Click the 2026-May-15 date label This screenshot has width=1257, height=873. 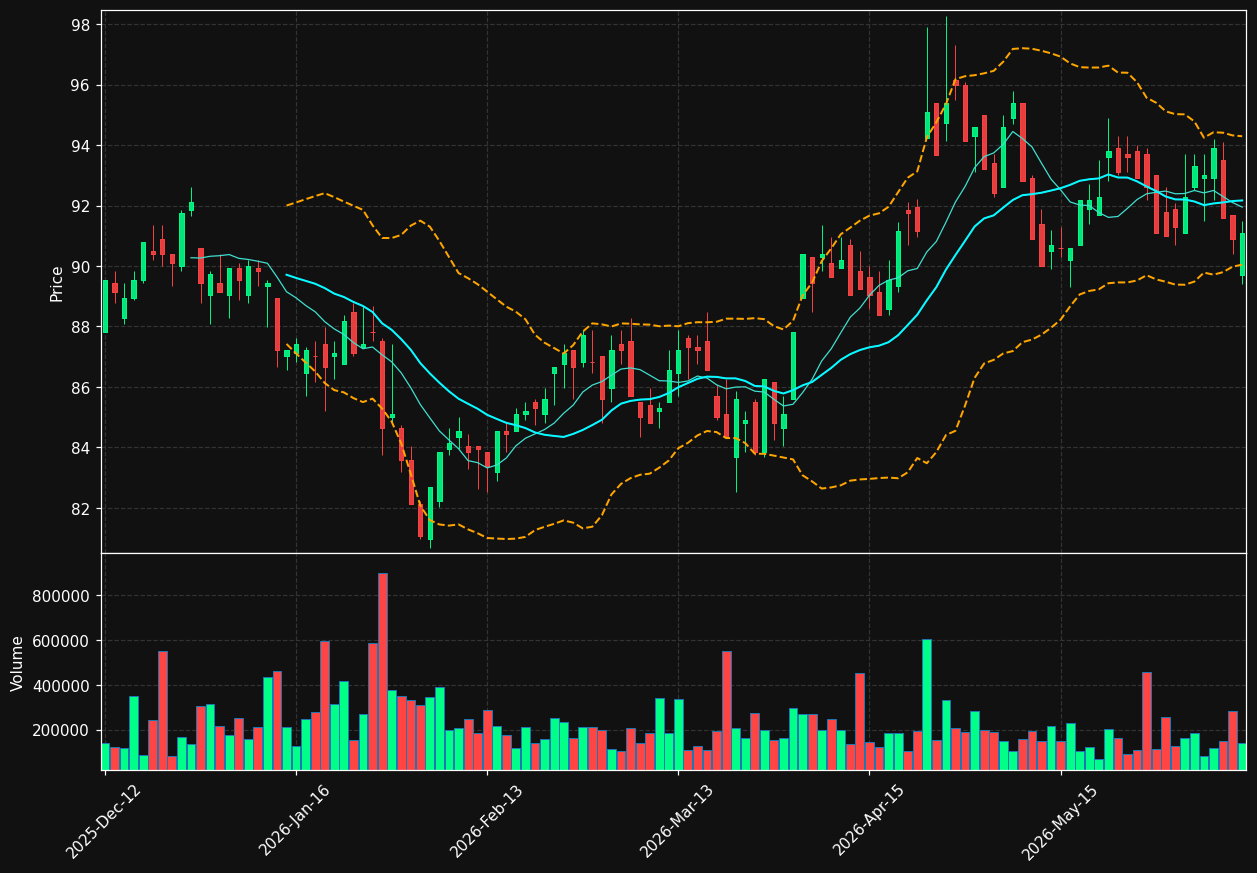tap(1060, 822)
